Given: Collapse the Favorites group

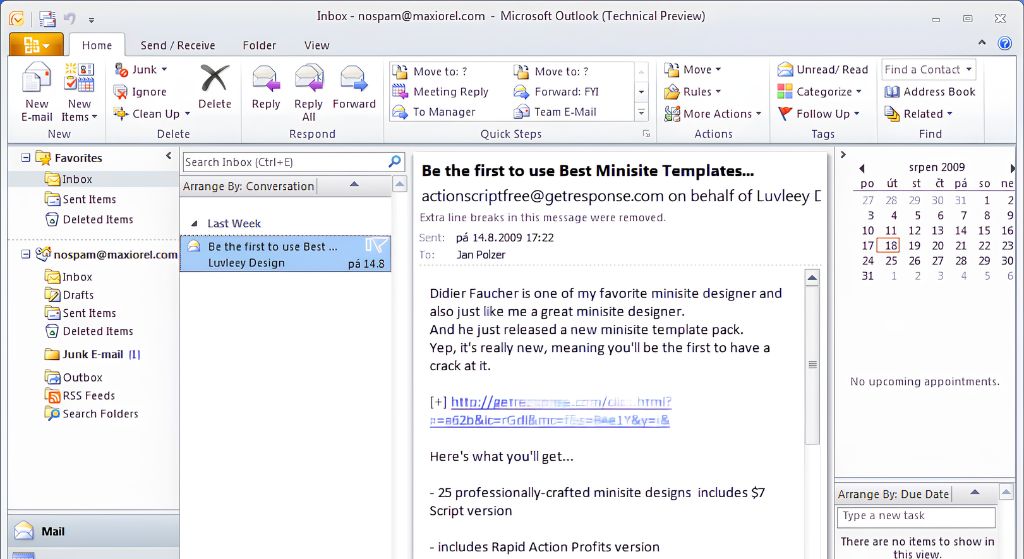Looking at the screenshot, I should pos(25,157).
